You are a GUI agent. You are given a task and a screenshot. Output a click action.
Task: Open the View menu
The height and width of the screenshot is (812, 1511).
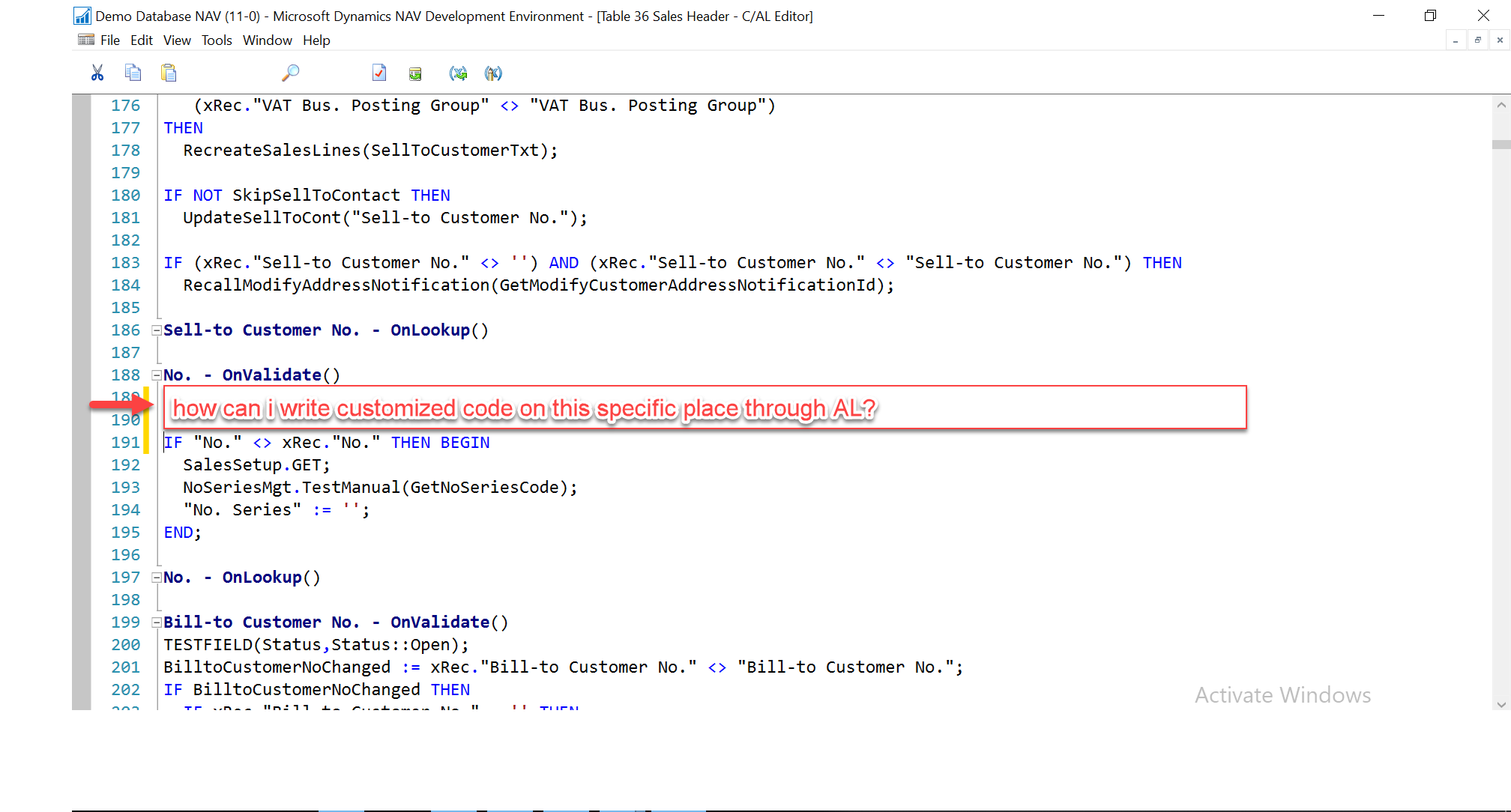click(177, 40)
